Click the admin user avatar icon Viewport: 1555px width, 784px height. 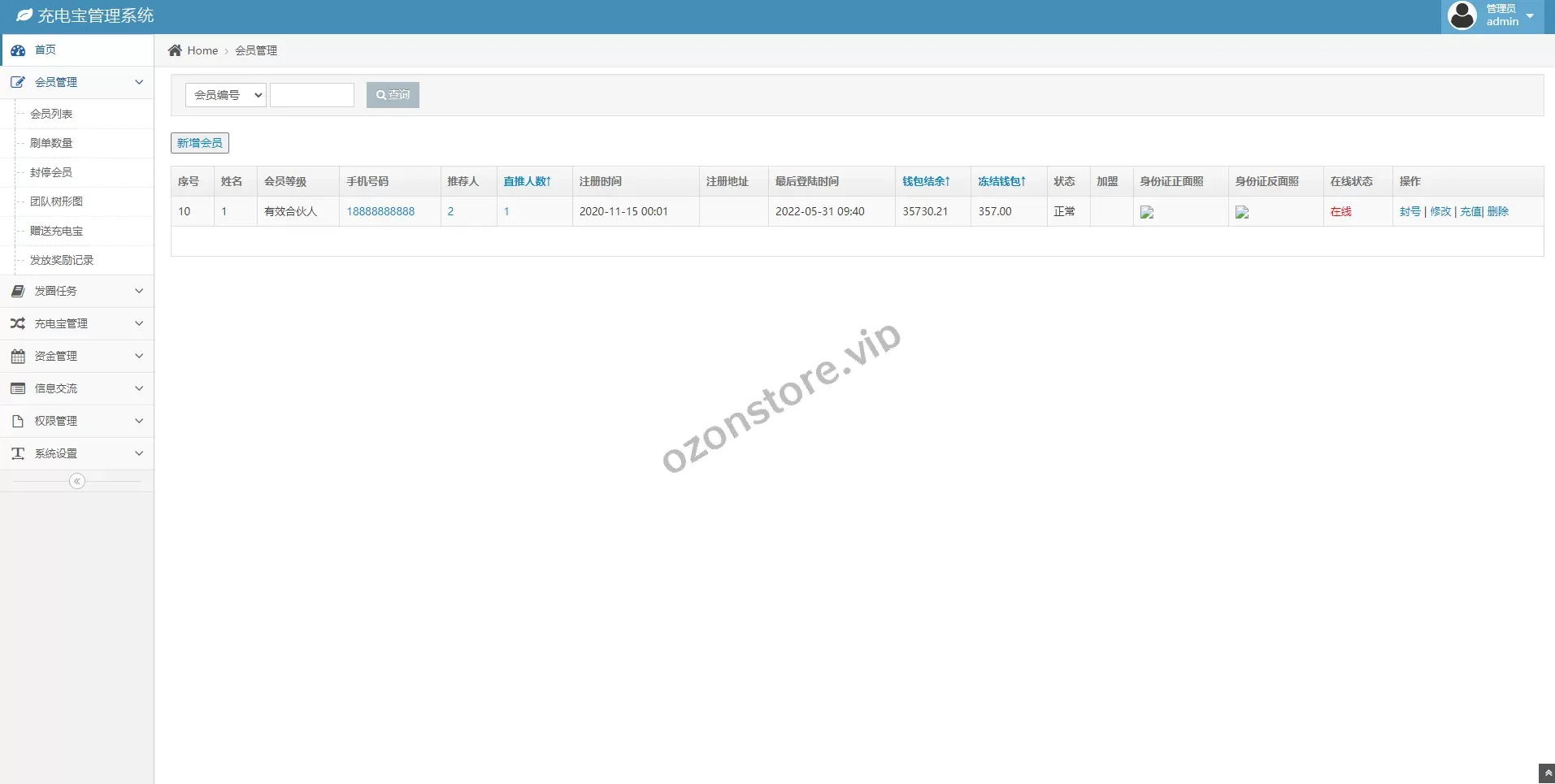coord(1462,15)
